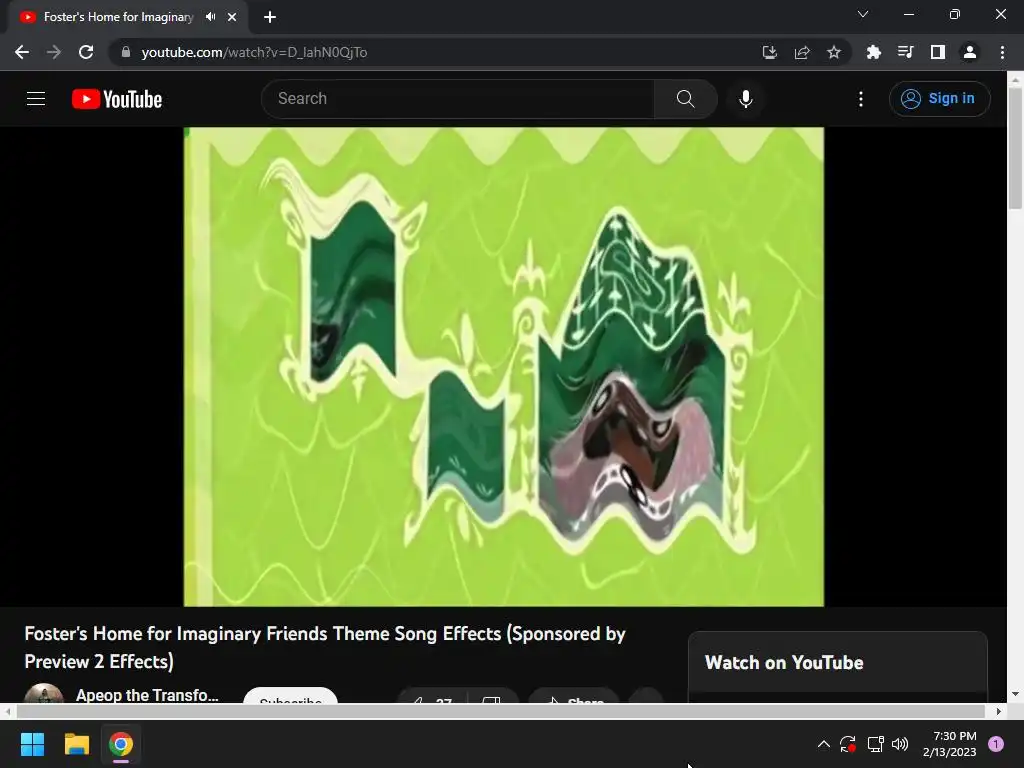Install app via address bar icon
This screenshot has width=1024, height=768.
point(770,52)
